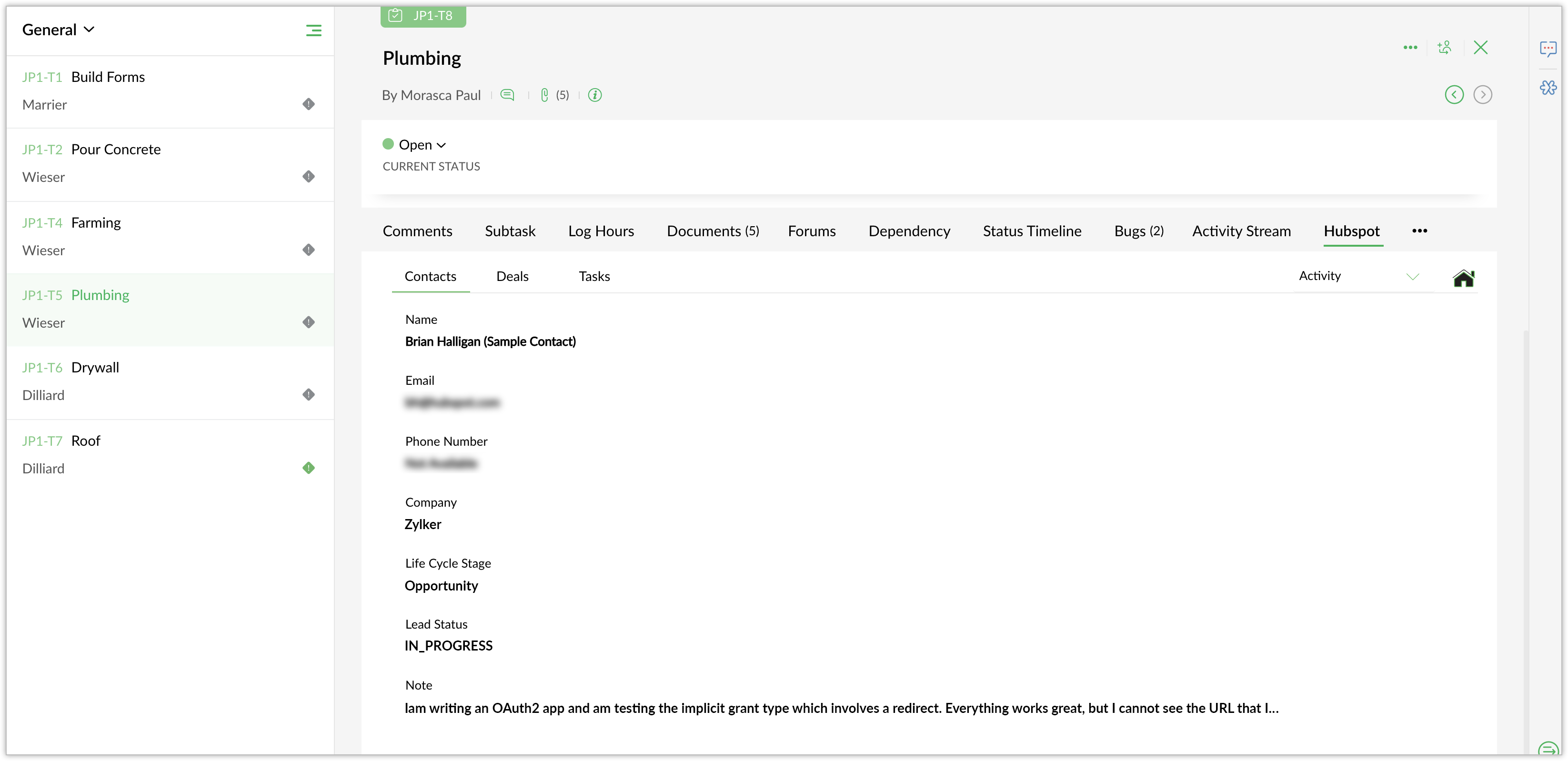1568x761 pixels.
Task: Open the chat icon in right sidebar
Action: (x=1548, y=49)
